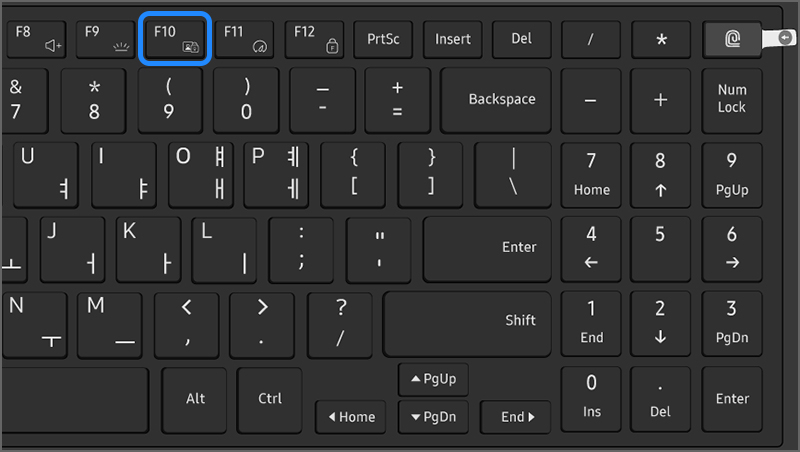Toggle the Num Lock key
Viewport: 800px width, 452px height.
(731, 99)
